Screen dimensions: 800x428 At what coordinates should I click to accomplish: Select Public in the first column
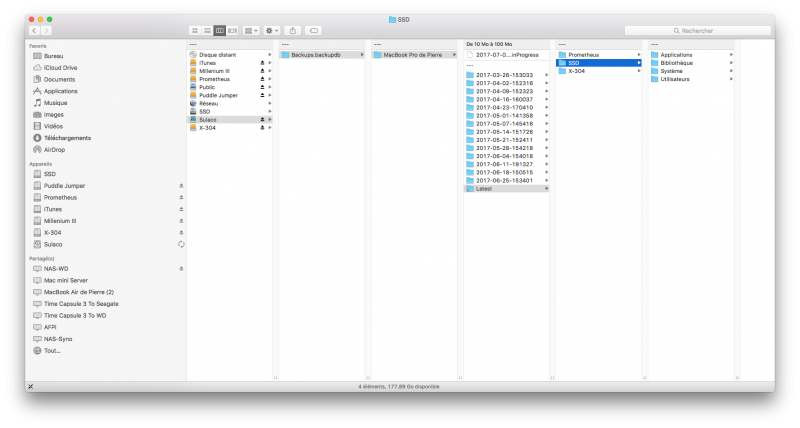click(x=231, y=87)
